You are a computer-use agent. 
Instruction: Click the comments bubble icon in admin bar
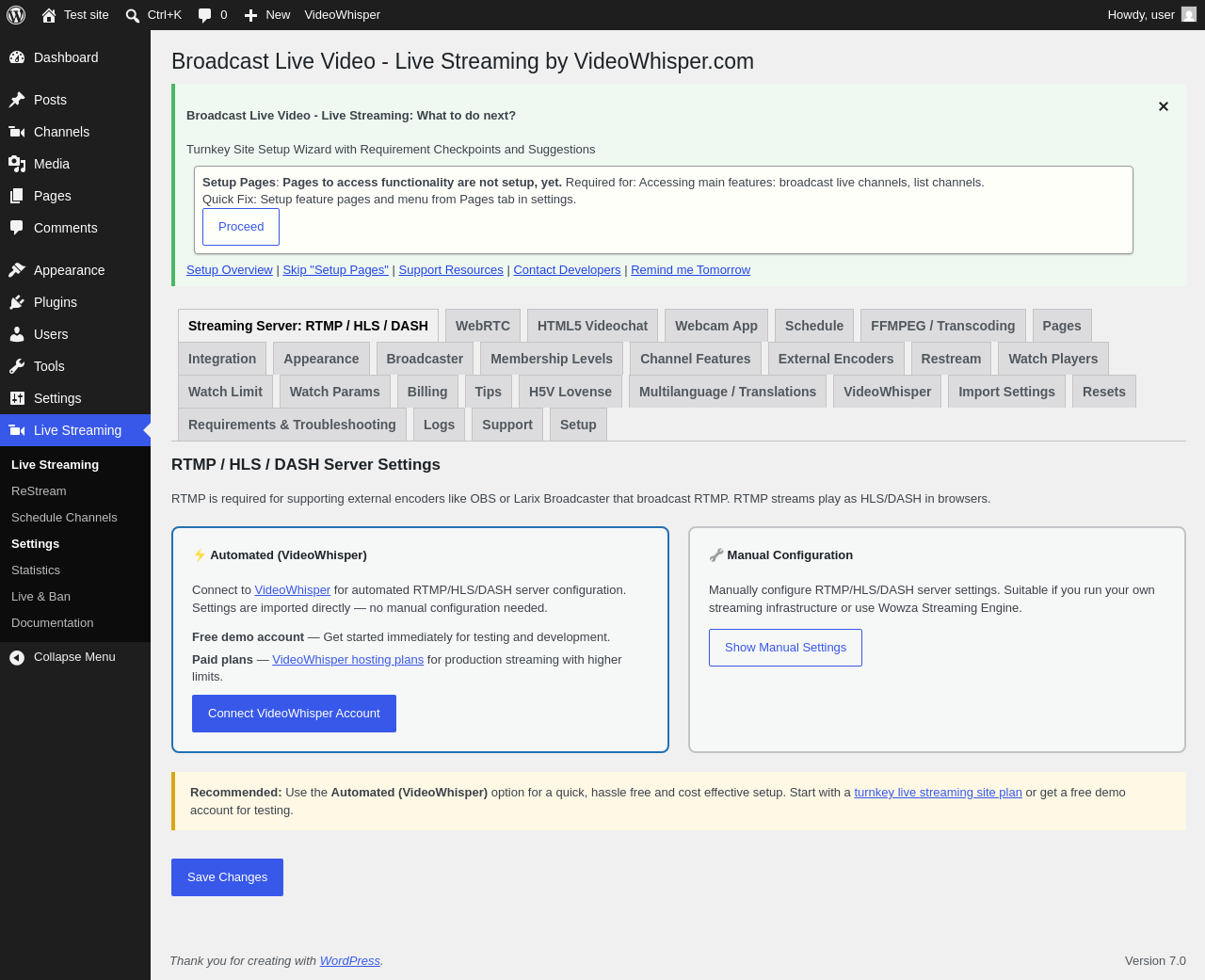click(204, 15)
